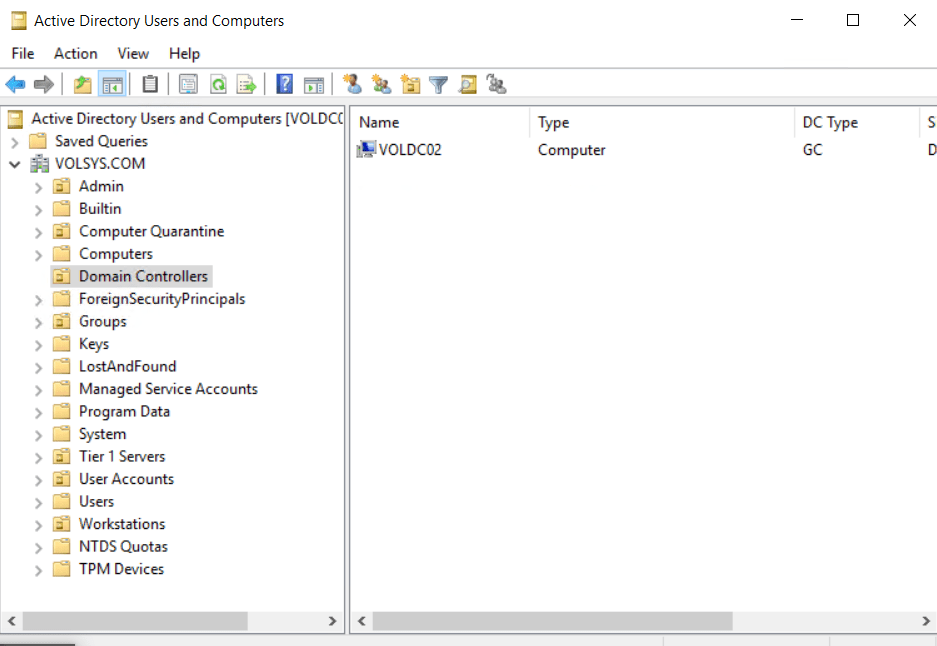Click Create new group icon
Screen dimensions: 937x646
click(381, 85)
